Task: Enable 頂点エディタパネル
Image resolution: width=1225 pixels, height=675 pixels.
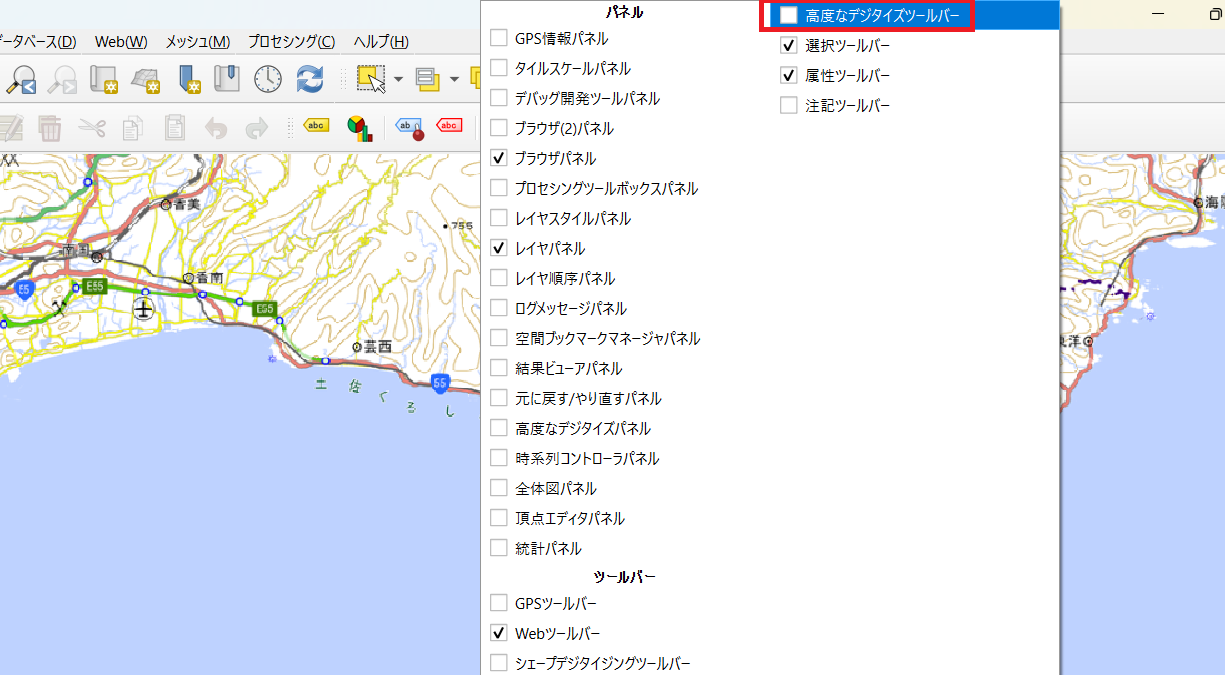Action: tap(499, 518)
